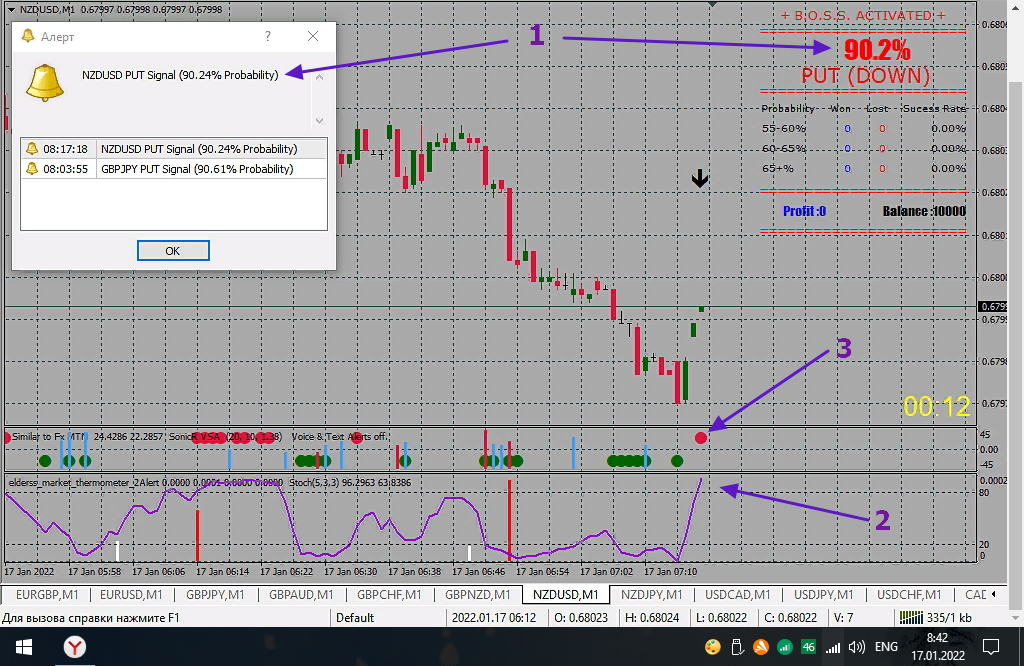Screen dimensions: 1024x666
Task: Select the 08:17:18 NZDUSD PUT Signal alert text
Action: 199,149
